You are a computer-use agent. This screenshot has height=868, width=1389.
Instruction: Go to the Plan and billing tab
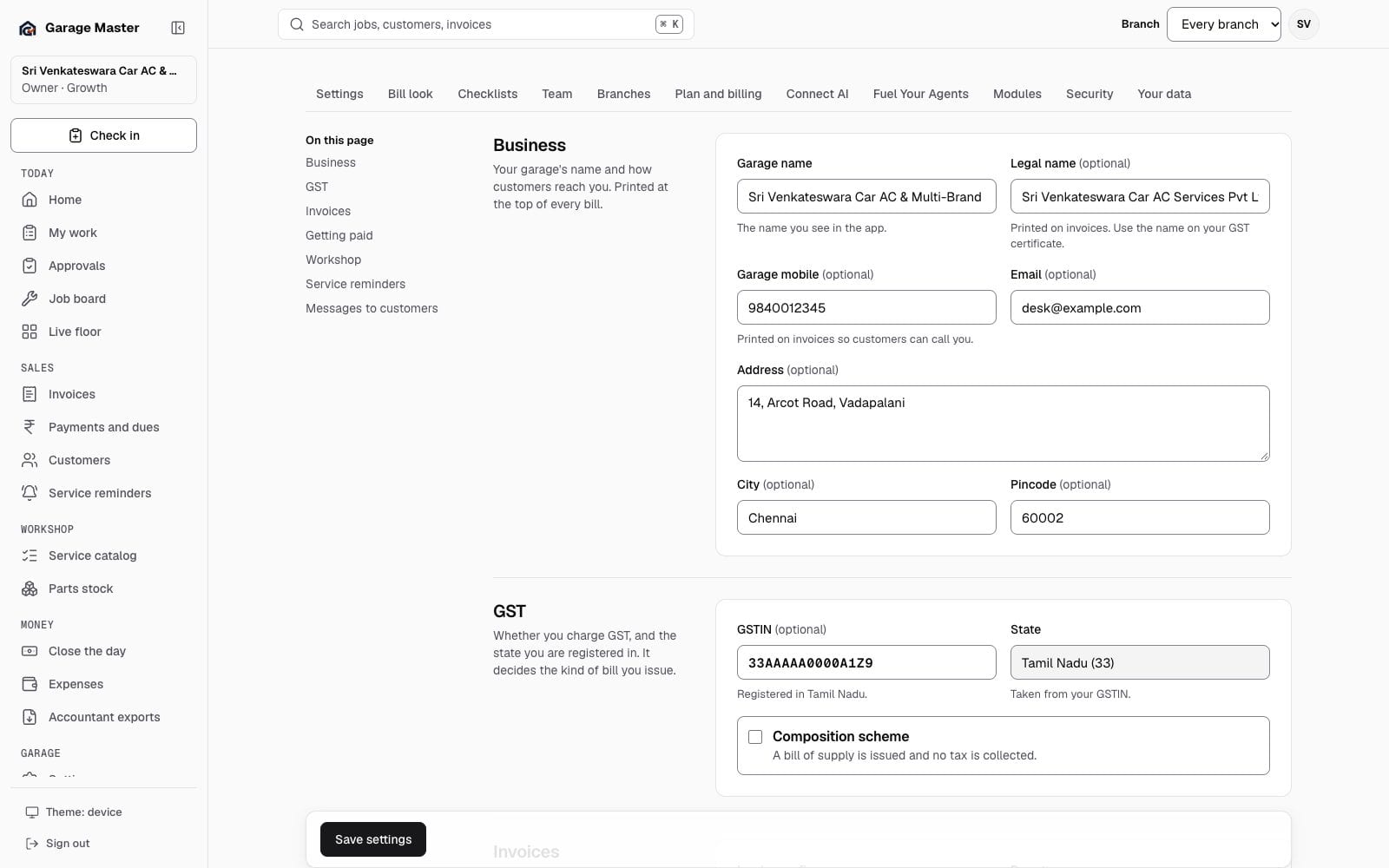click(719, 94)
